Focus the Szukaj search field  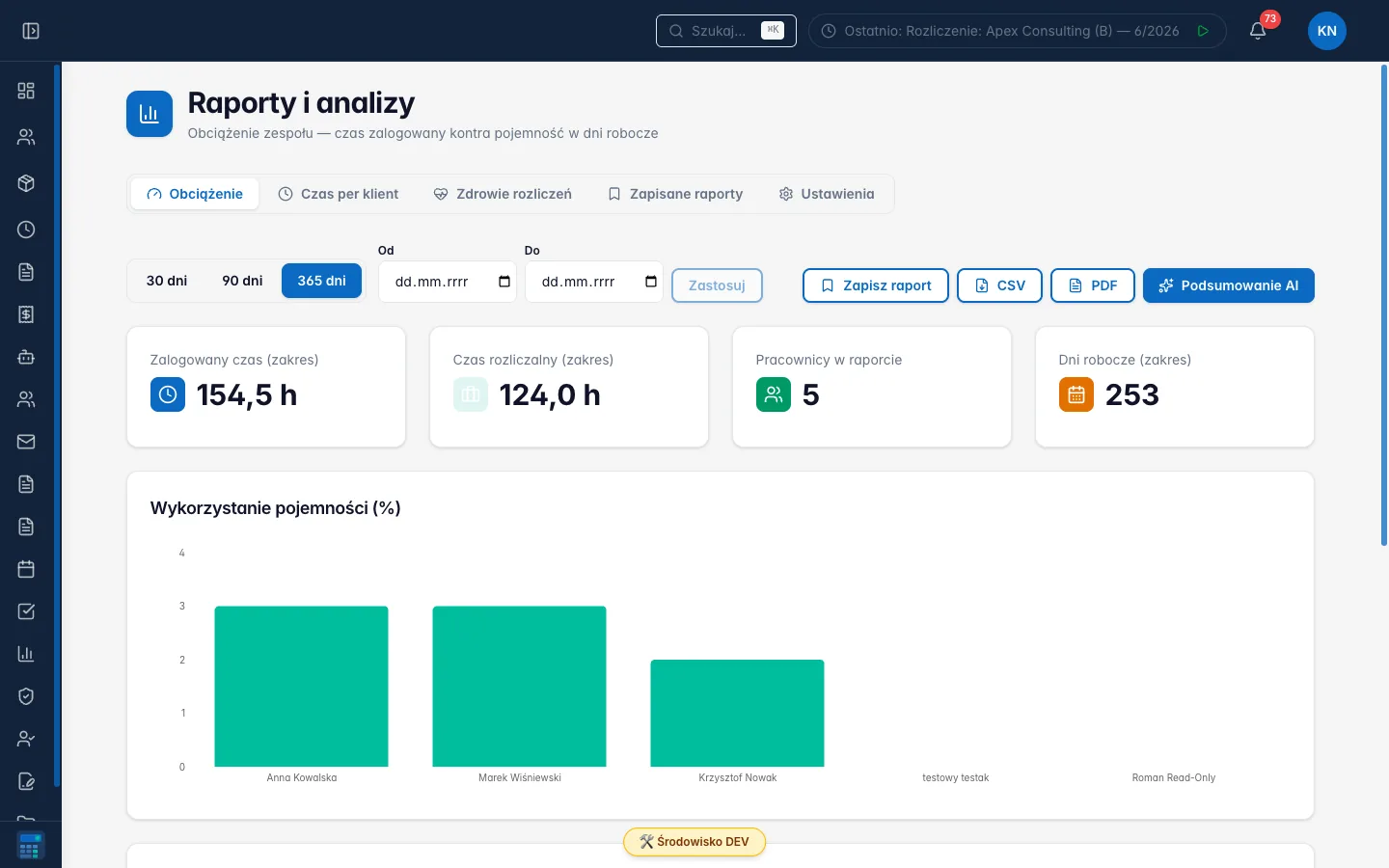pos(726,31)
